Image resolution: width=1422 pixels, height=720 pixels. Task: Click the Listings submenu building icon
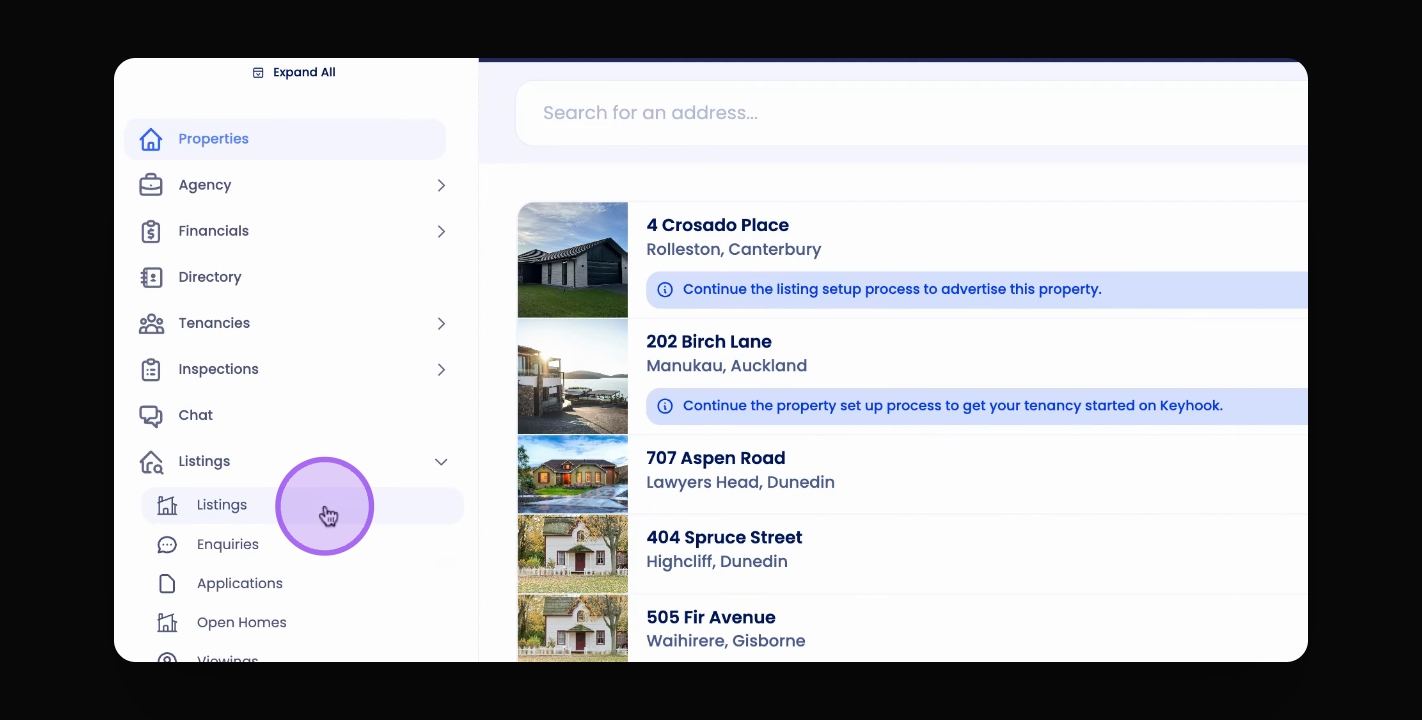point(167,505)
